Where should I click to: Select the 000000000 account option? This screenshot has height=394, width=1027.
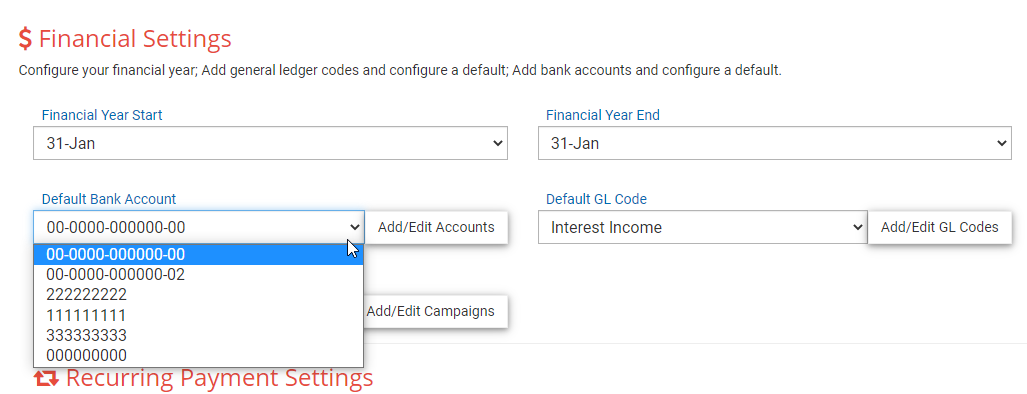198,355
